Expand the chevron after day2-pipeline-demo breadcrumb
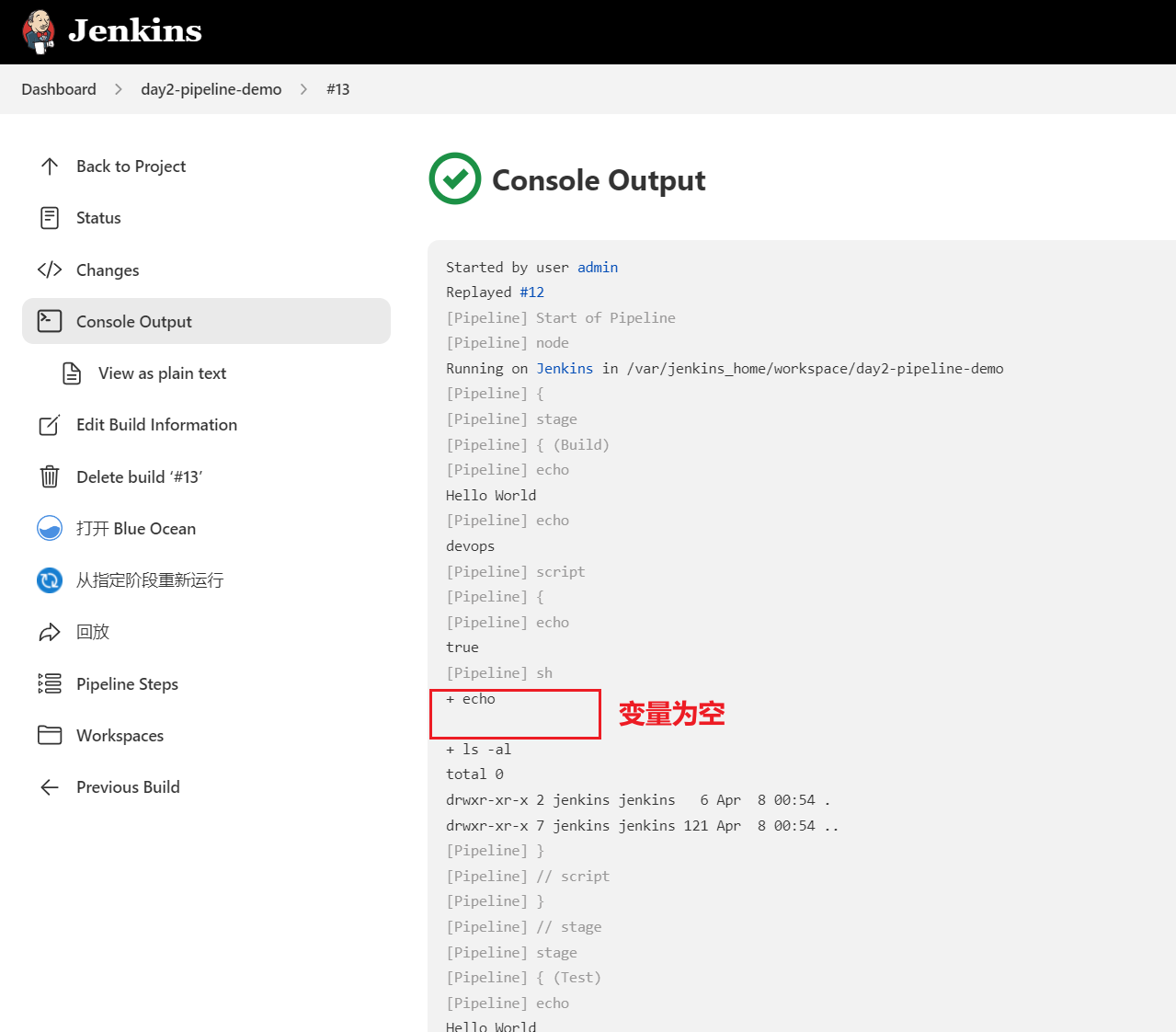The width and height of the screenshot is (1176, 1032). [x=304, y=89]
